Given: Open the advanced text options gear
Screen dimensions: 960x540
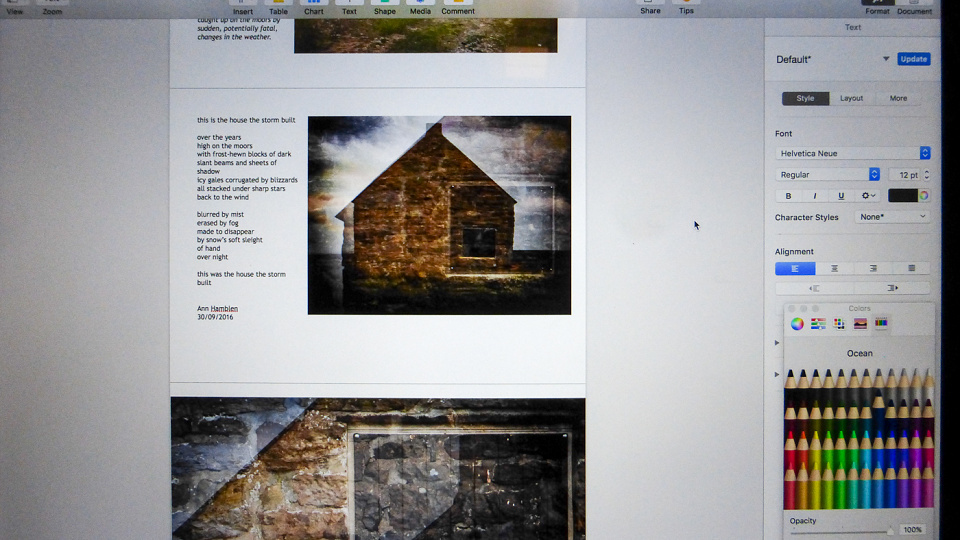Looking at the screenshot, I should point(868,196).
